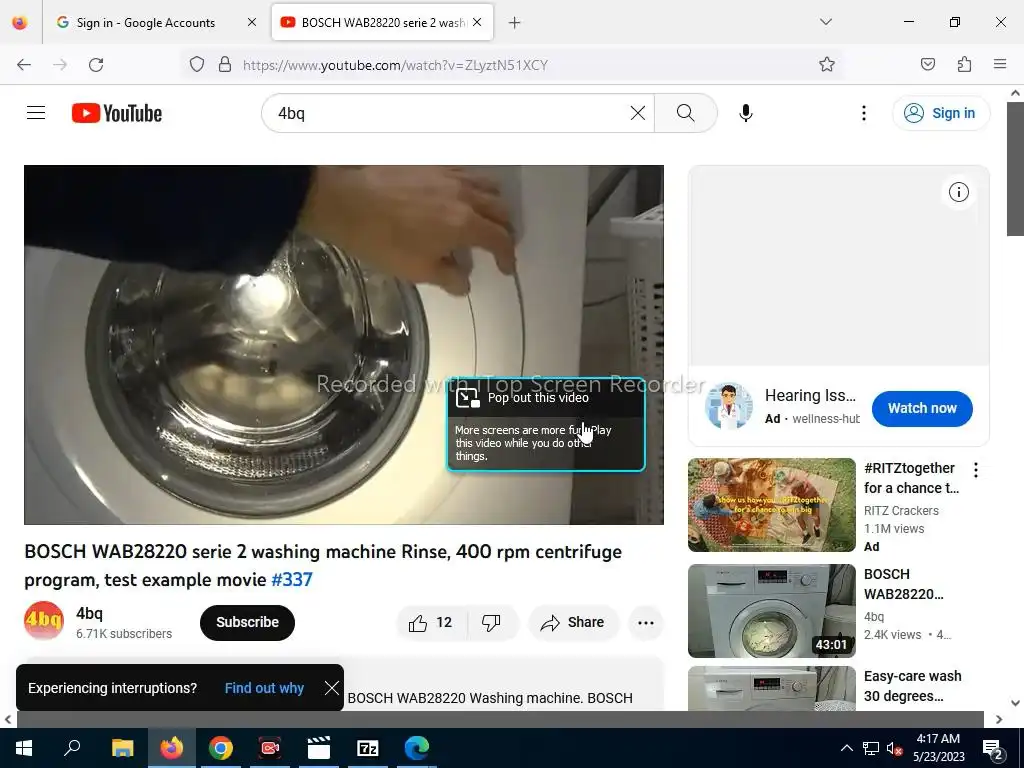Open a new browser tab

coord(515,23)
